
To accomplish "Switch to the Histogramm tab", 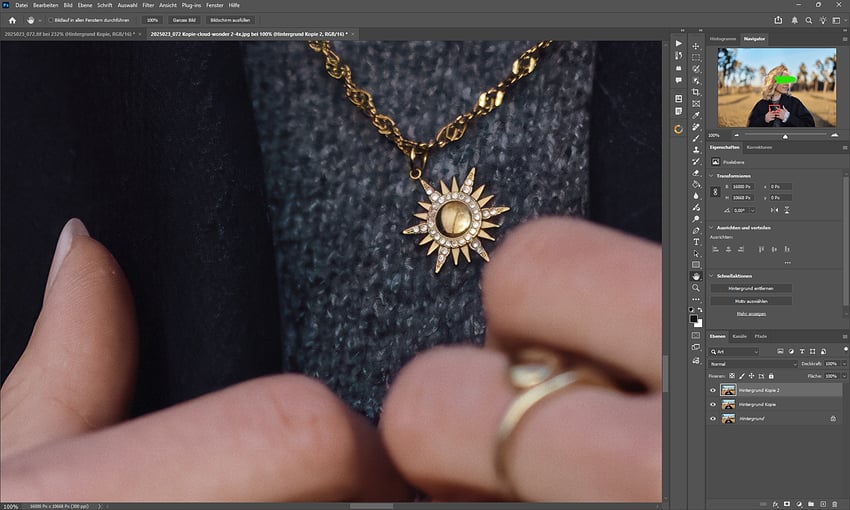I will click(x=724, y=38).
